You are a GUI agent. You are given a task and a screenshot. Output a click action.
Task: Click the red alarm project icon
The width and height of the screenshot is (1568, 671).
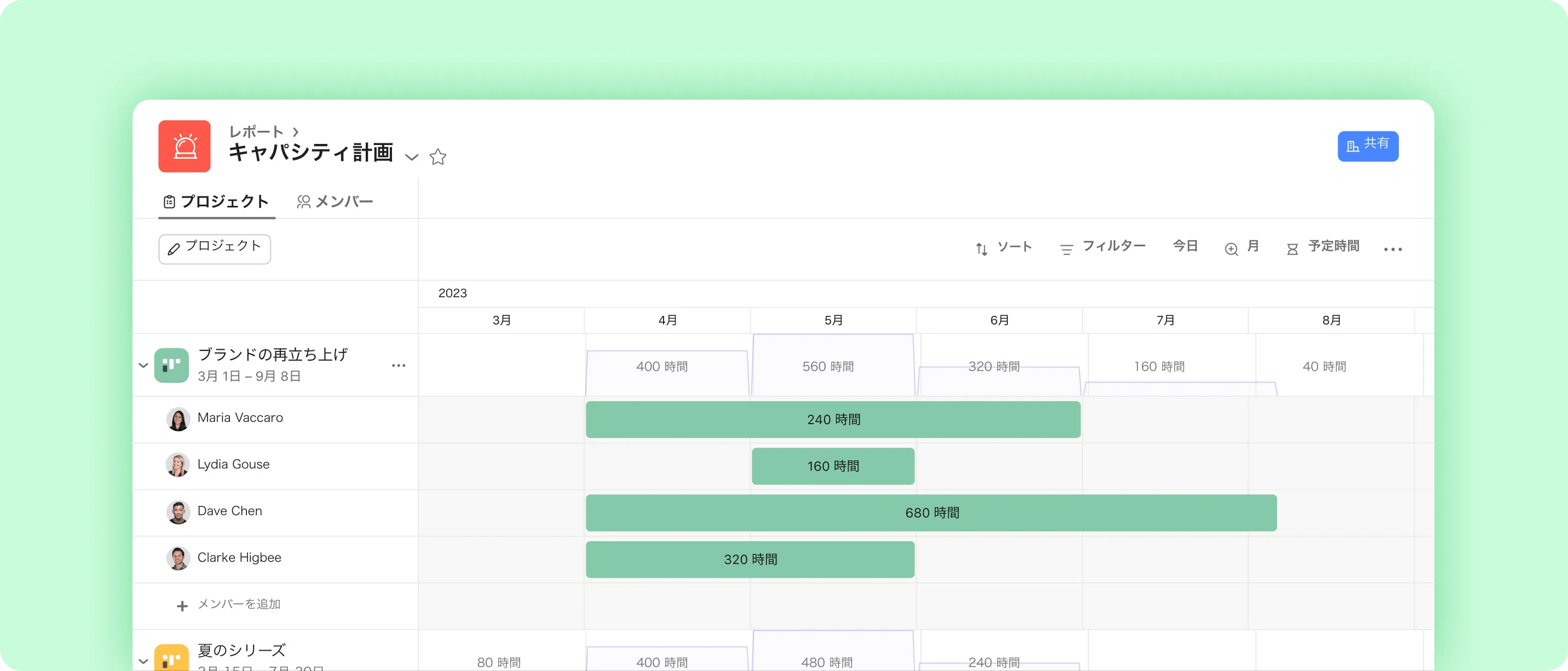click(x=185, y=146)
